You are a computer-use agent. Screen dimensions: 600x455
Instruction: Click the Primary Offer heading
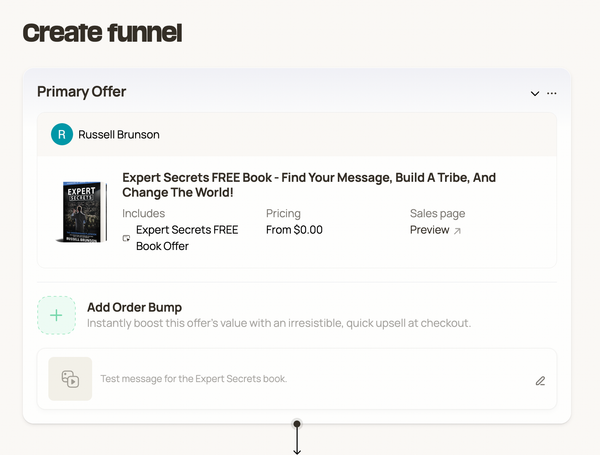[x=82, y=92]
